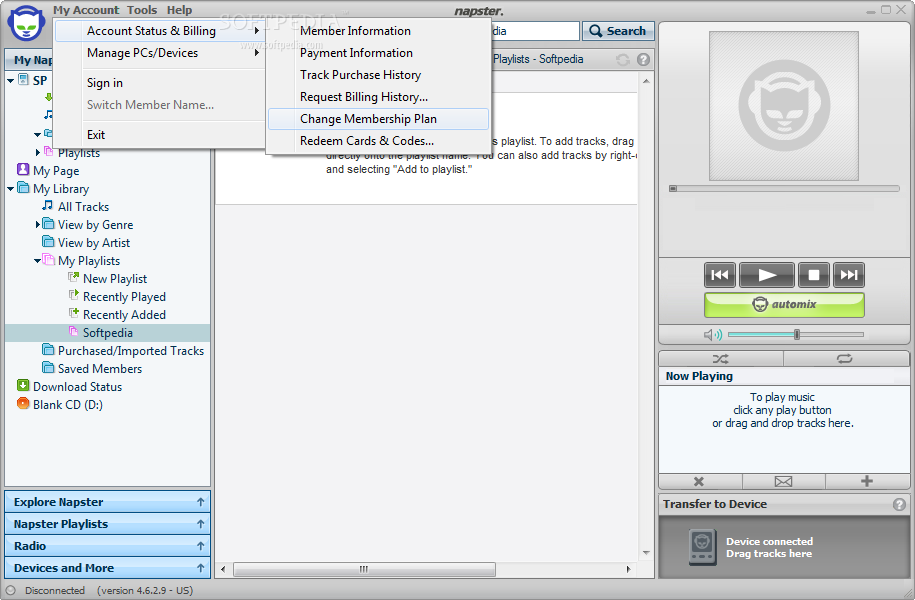The height and width of the screenshot is (600, 915).
Task: Choose Sign in from the menu
Action: (104, 83)
